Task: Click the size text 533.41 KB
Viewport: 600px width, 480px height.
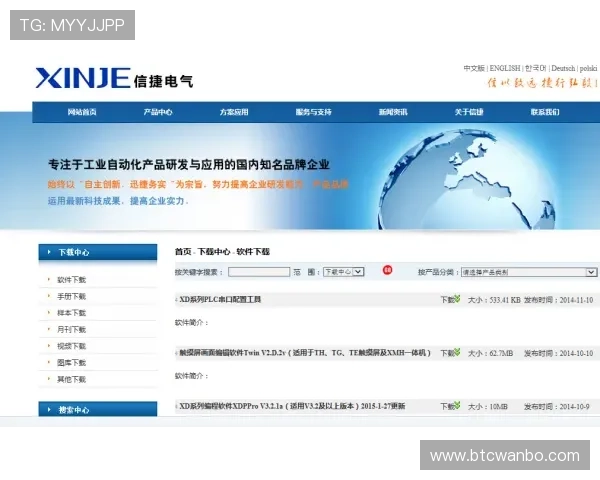Action: (x=505, y=300)
